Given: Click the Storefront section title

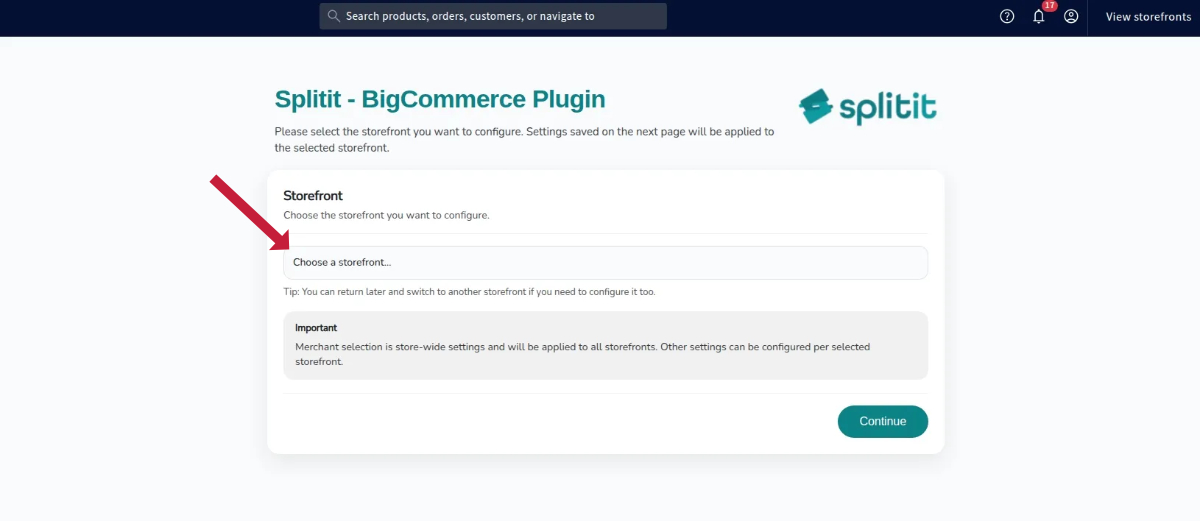Looking at the screenshot, I should pyautogui.click(x=313, y=196).
